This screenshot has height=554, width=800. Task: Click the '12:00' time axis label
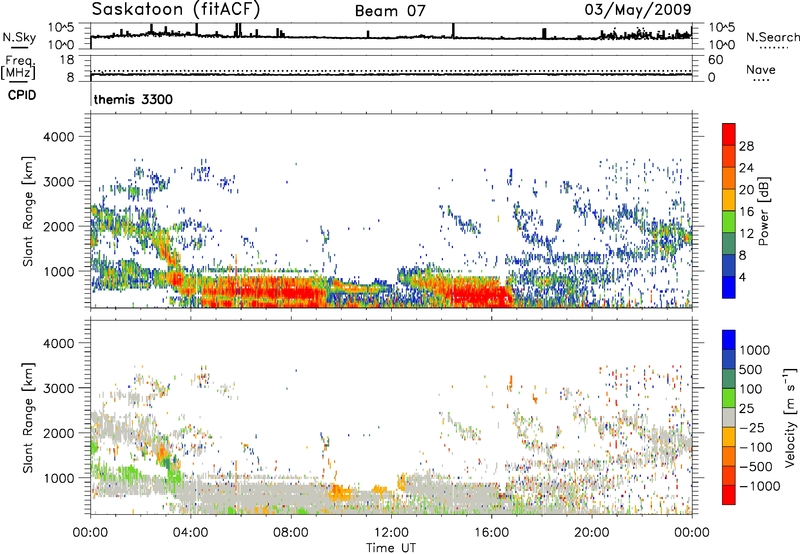pos(391,533)
